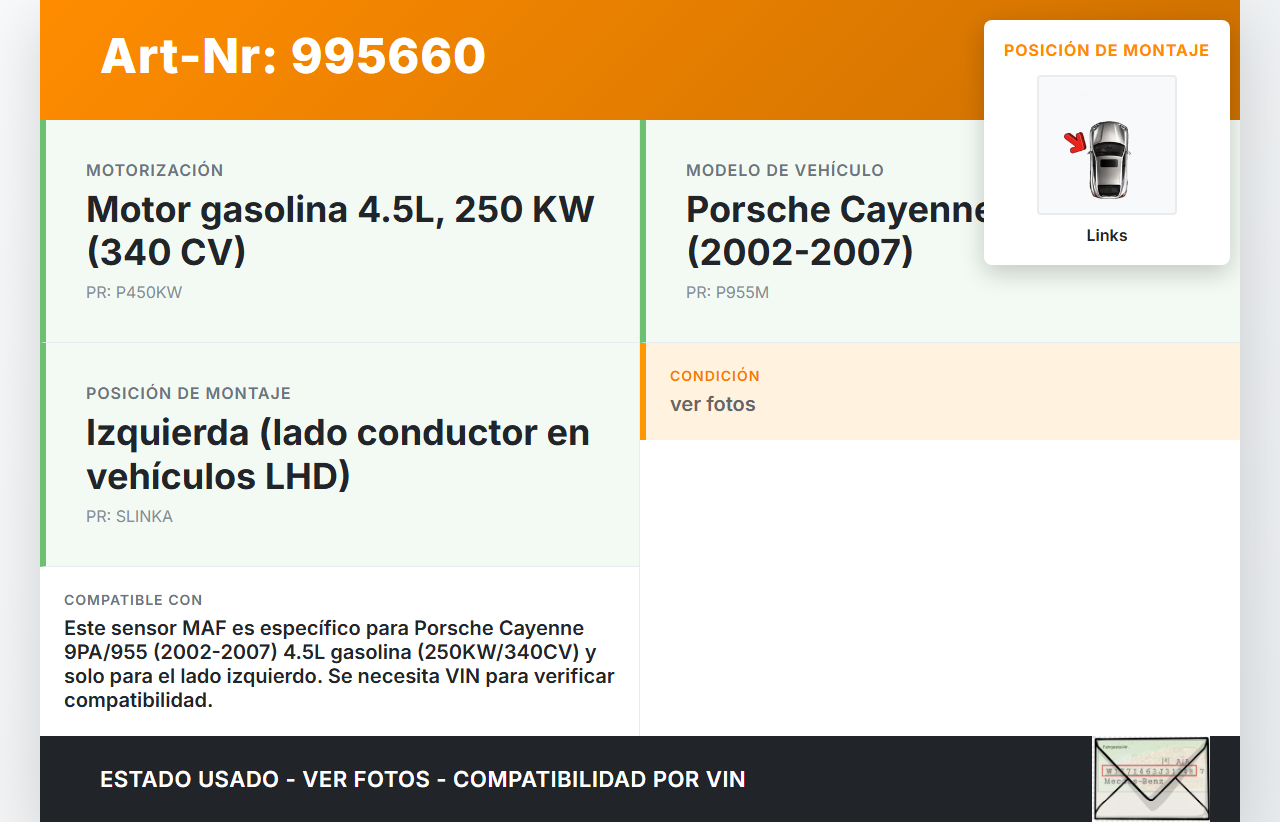The image size is (1280, 822).
Task: Click the CONDICIÓN label
Action: 715,376
